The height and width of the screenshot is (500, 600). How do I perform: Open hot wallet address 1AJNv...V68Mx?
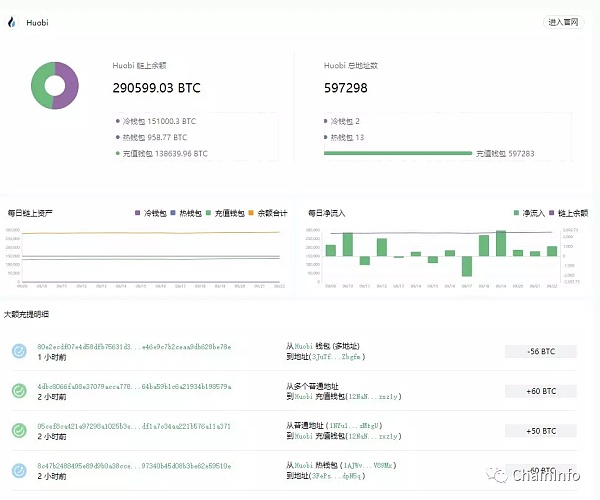(368, 465)
